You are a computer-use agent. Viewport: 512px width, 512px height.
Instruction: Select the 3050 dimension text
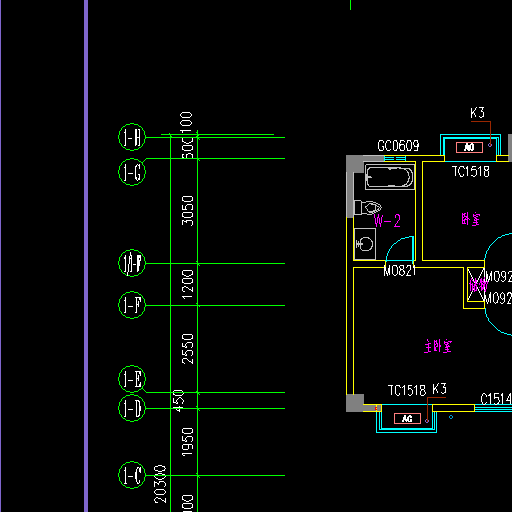pos(187,211)
